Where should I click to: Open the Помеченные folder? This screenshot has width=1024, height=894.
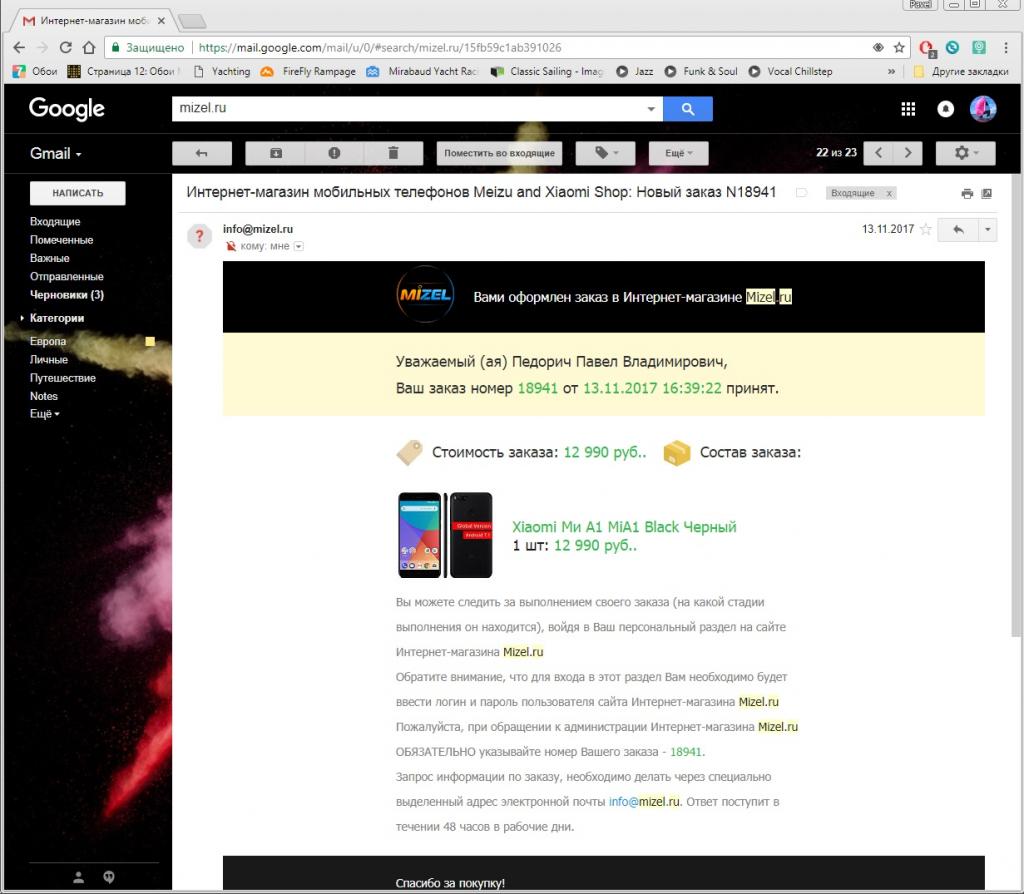point(61,240)
